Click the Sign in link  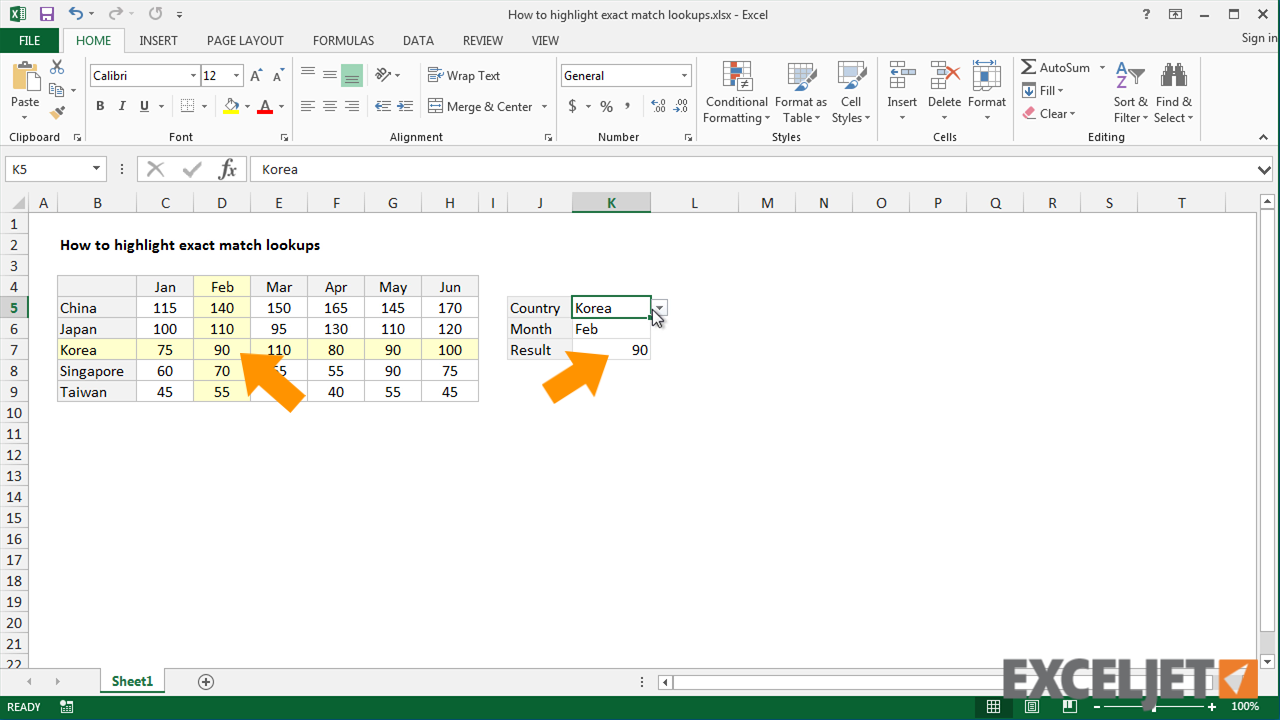click(x=1257, y=37)
